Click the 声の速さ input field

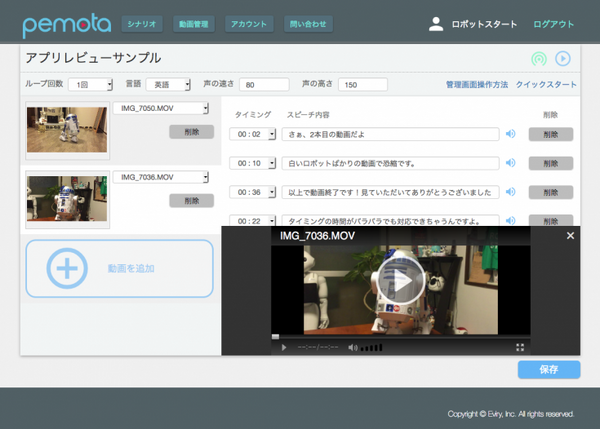coord(264,85)
